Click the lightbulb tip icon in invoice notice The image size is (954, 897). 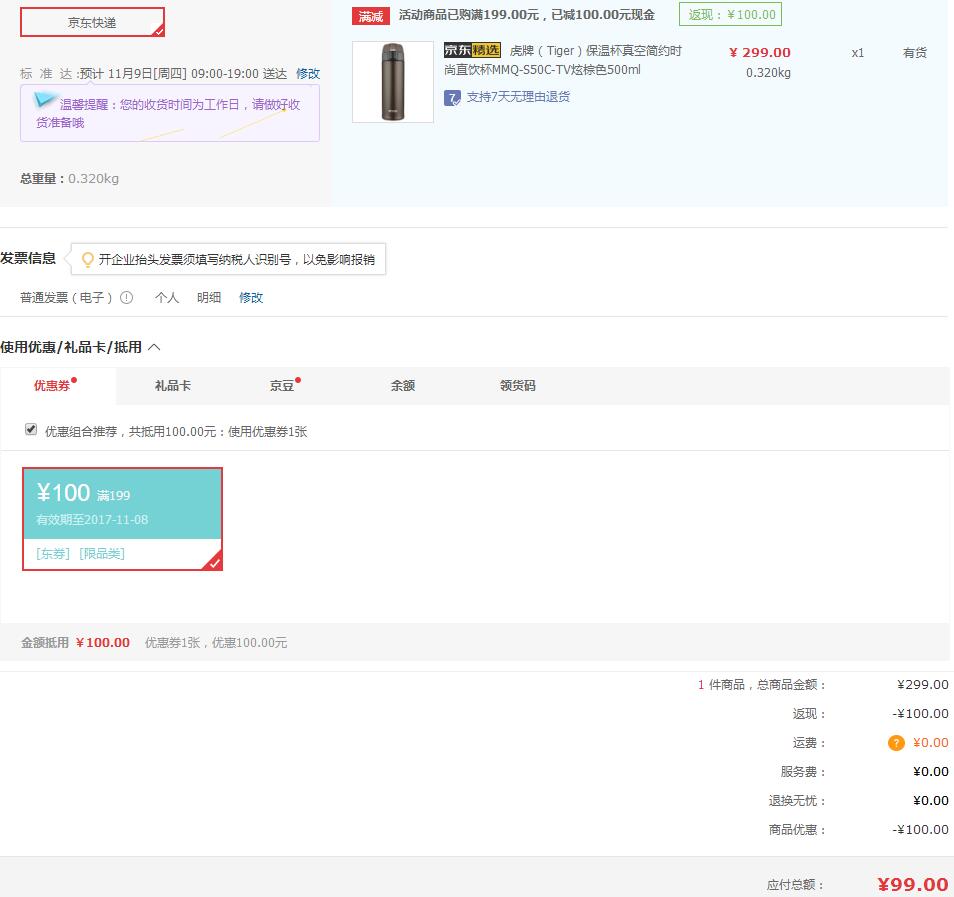tap(88, 260)
